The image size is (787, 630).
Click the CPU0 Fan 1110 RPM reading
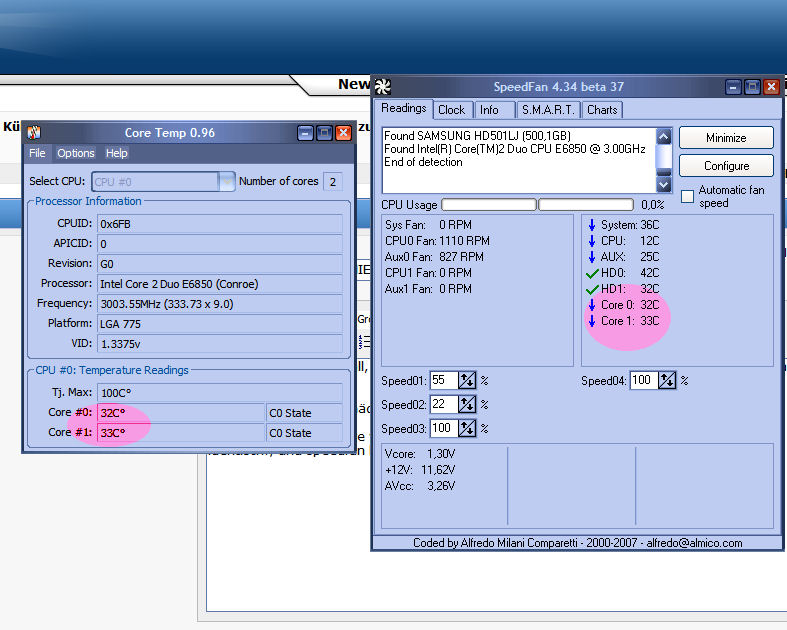(437, 241)
